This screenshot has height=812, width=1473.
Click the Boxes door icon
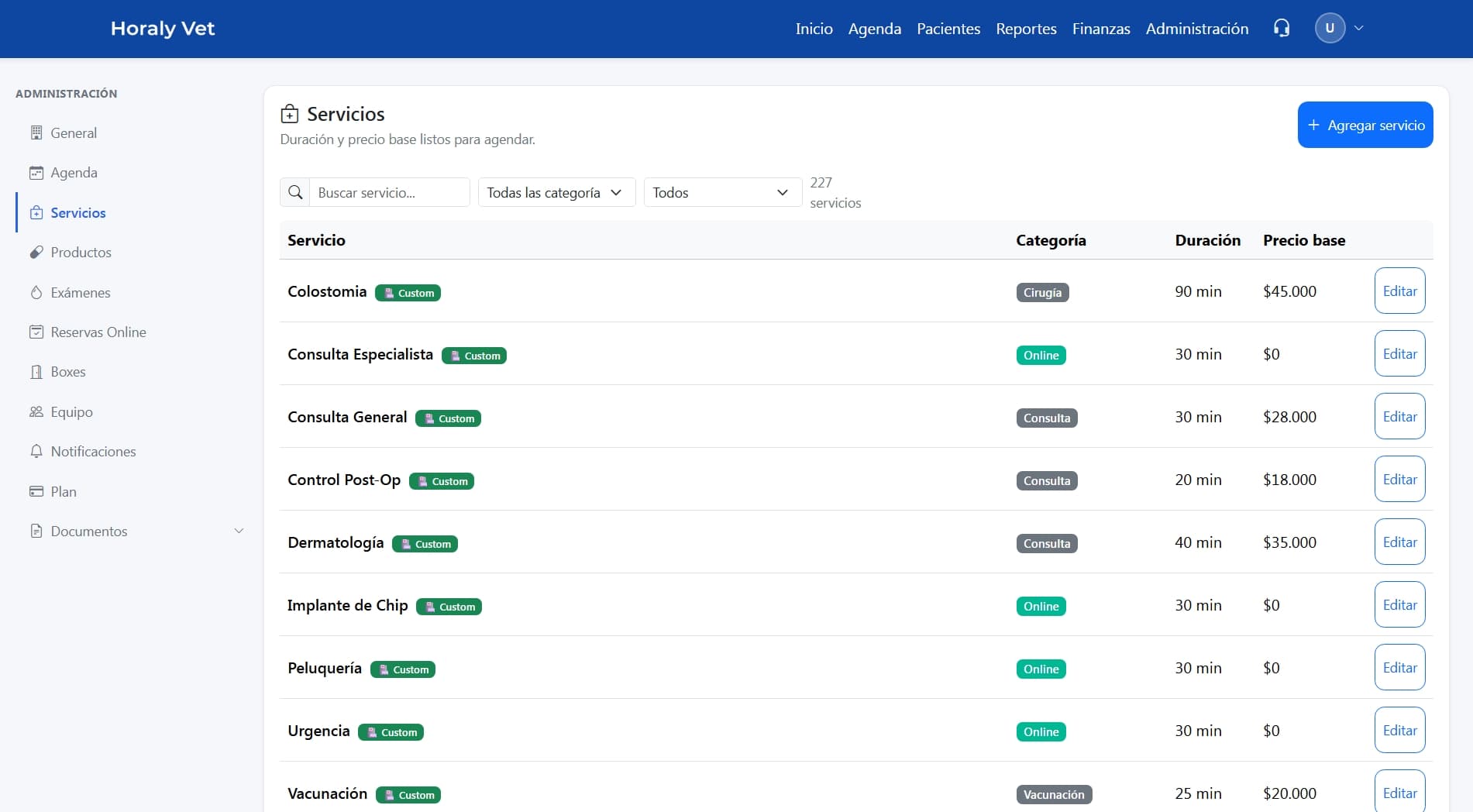coord(36,372)
